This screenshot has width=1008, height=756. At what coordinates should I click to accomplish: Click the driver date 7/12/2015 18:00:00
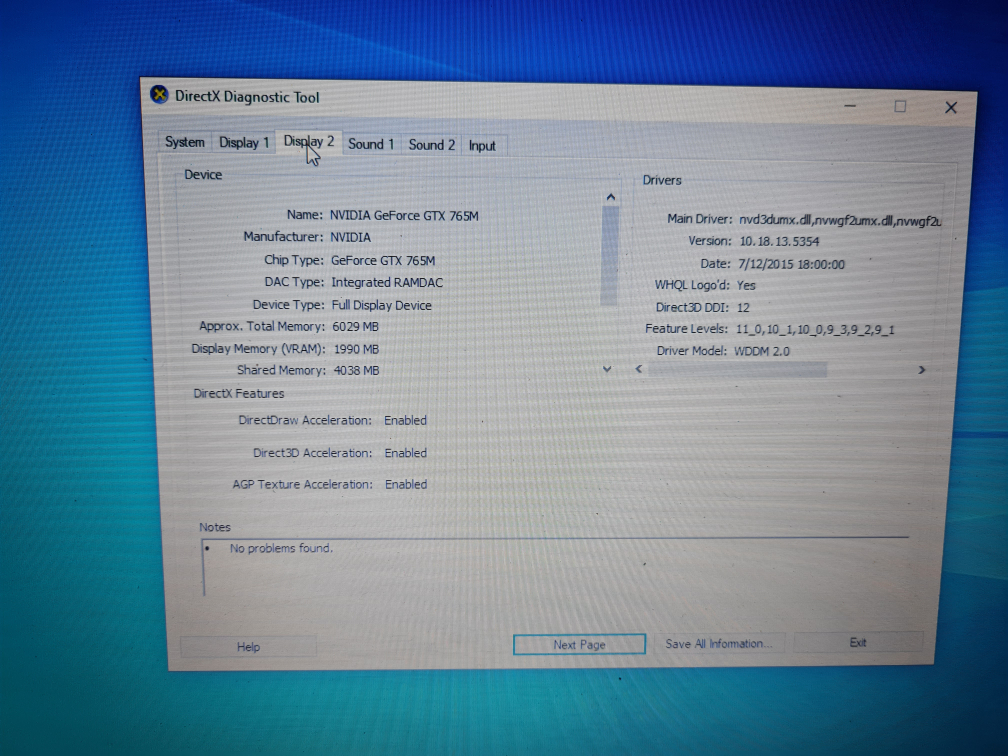click(x=791, y=264)
